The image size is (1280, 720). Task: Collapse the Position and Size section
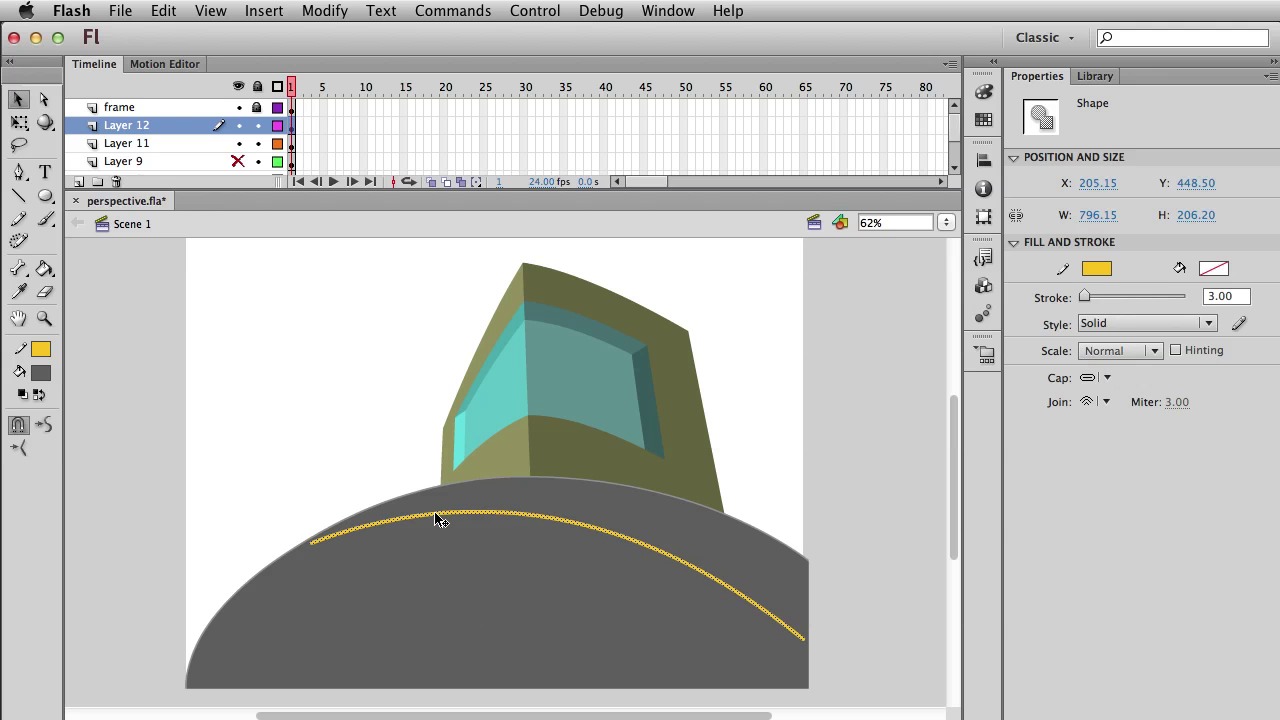click(x=1014, y=157)
